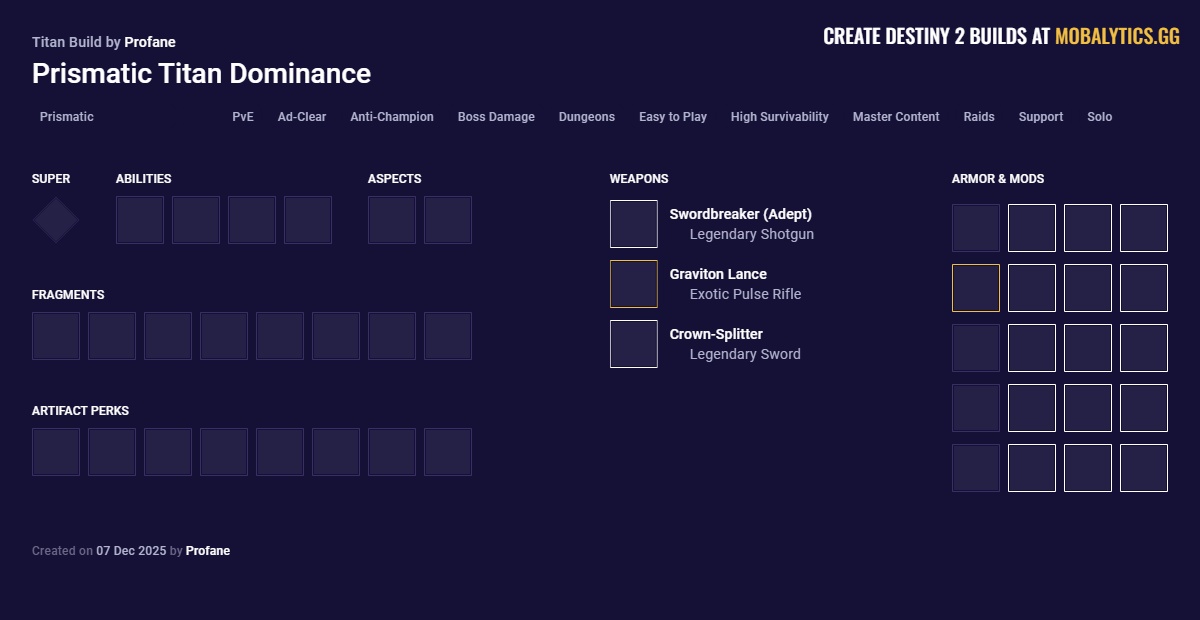Screen dimensions: 1200x620
Task: Open the last Fragments slot
Action: [448, 335]
